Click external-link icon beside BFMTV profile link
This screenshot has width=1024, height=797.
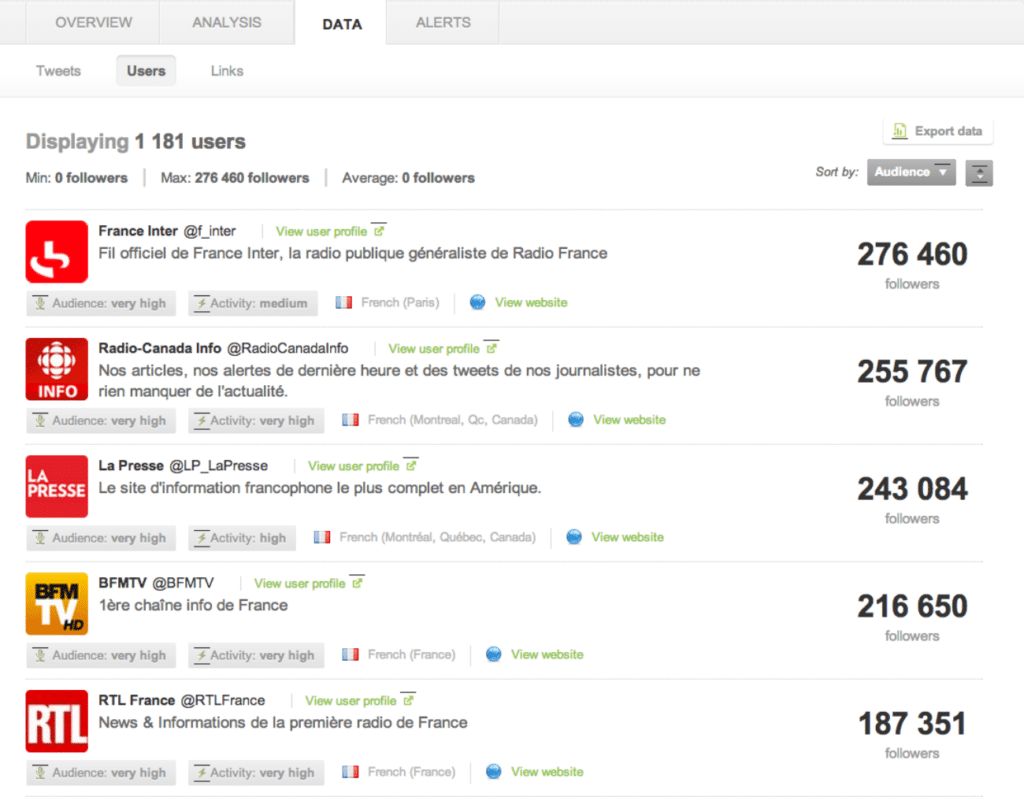[x=357, y=582]
